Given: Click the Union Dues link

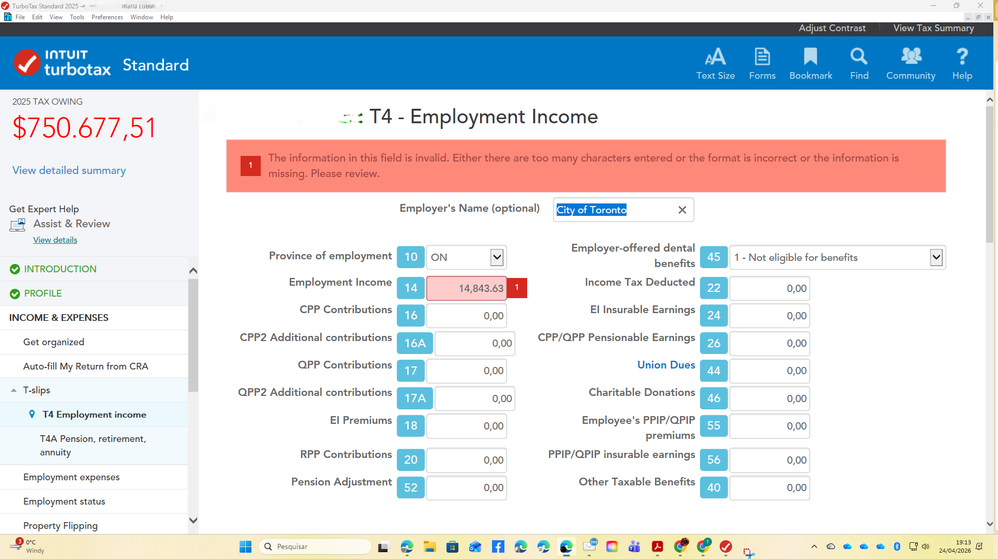Looking at the screenshot, I should (666, 365).
